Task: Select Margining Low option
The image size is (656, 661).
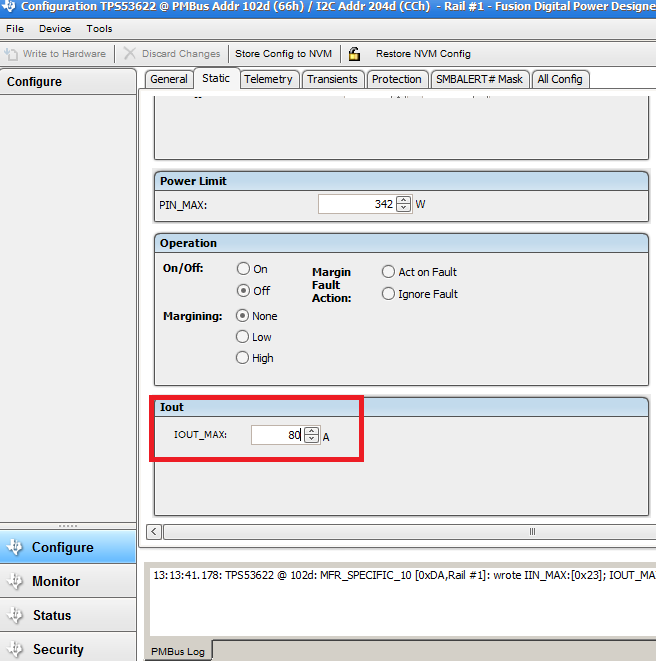Action: coord(242,336)
